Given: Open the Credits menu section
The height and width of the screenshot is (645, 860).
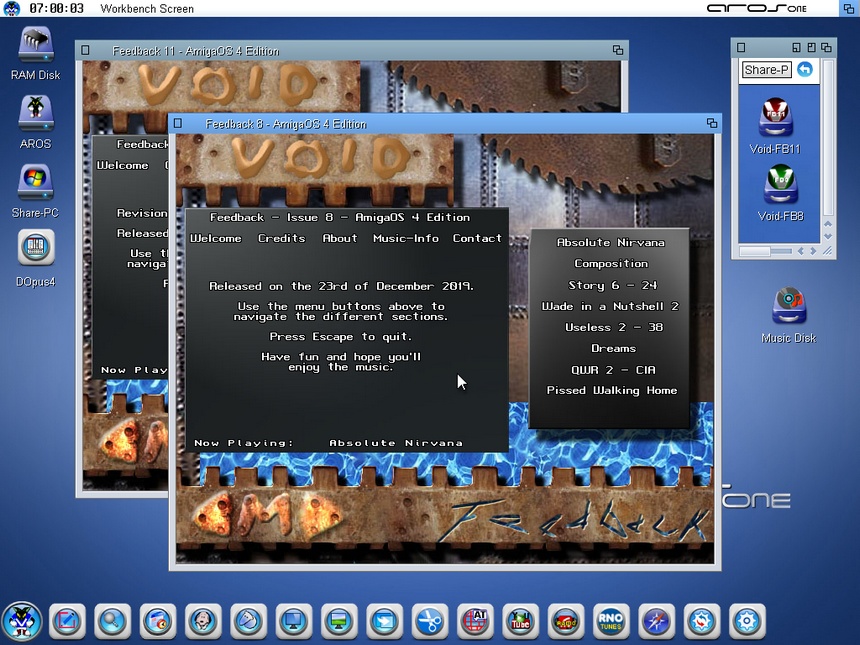Looking at the screenshot, I should point(281,238).
